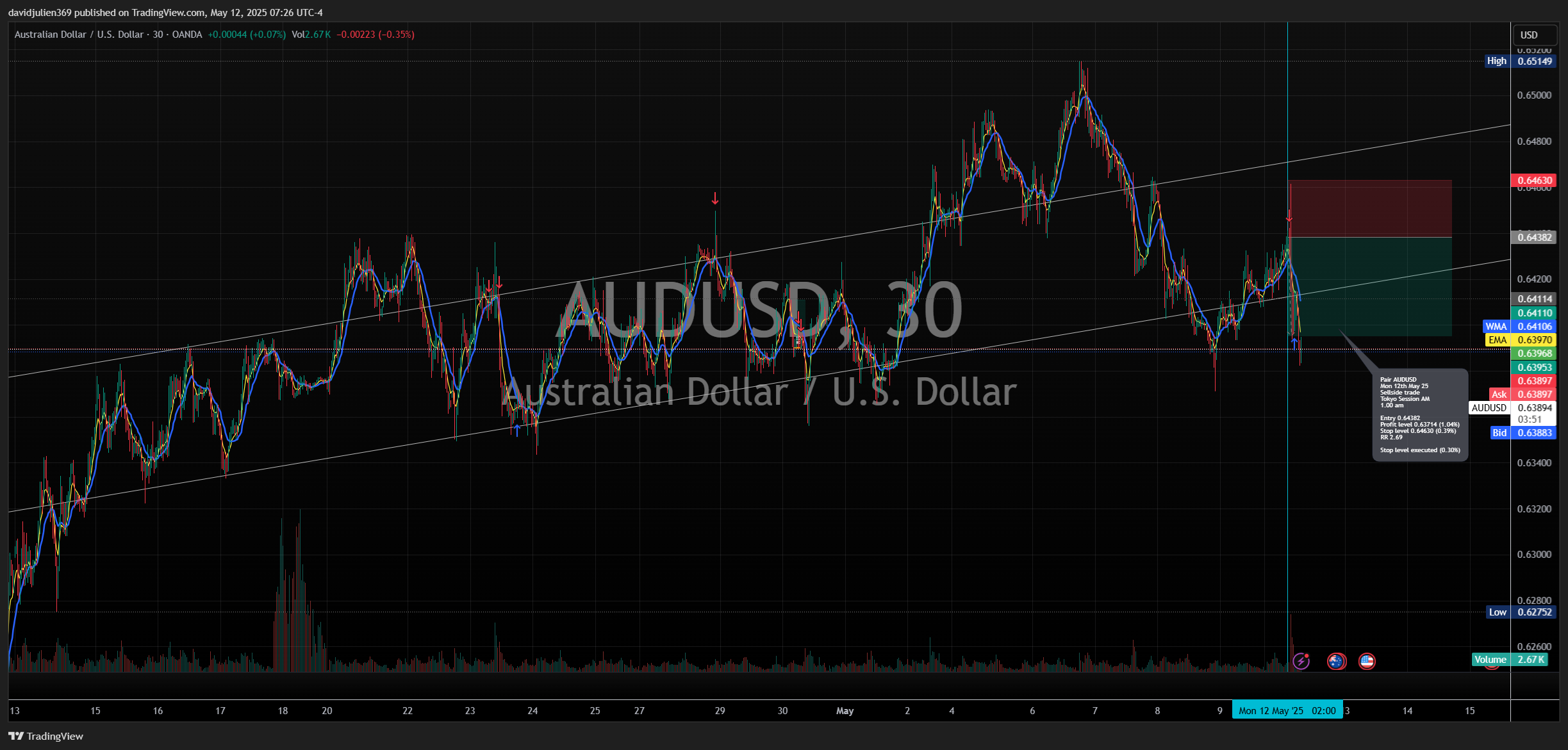1568x750 pixels.
Task: Click the 14 date label on time axis
Action: pyautogui.click(x=1407, y=710)
